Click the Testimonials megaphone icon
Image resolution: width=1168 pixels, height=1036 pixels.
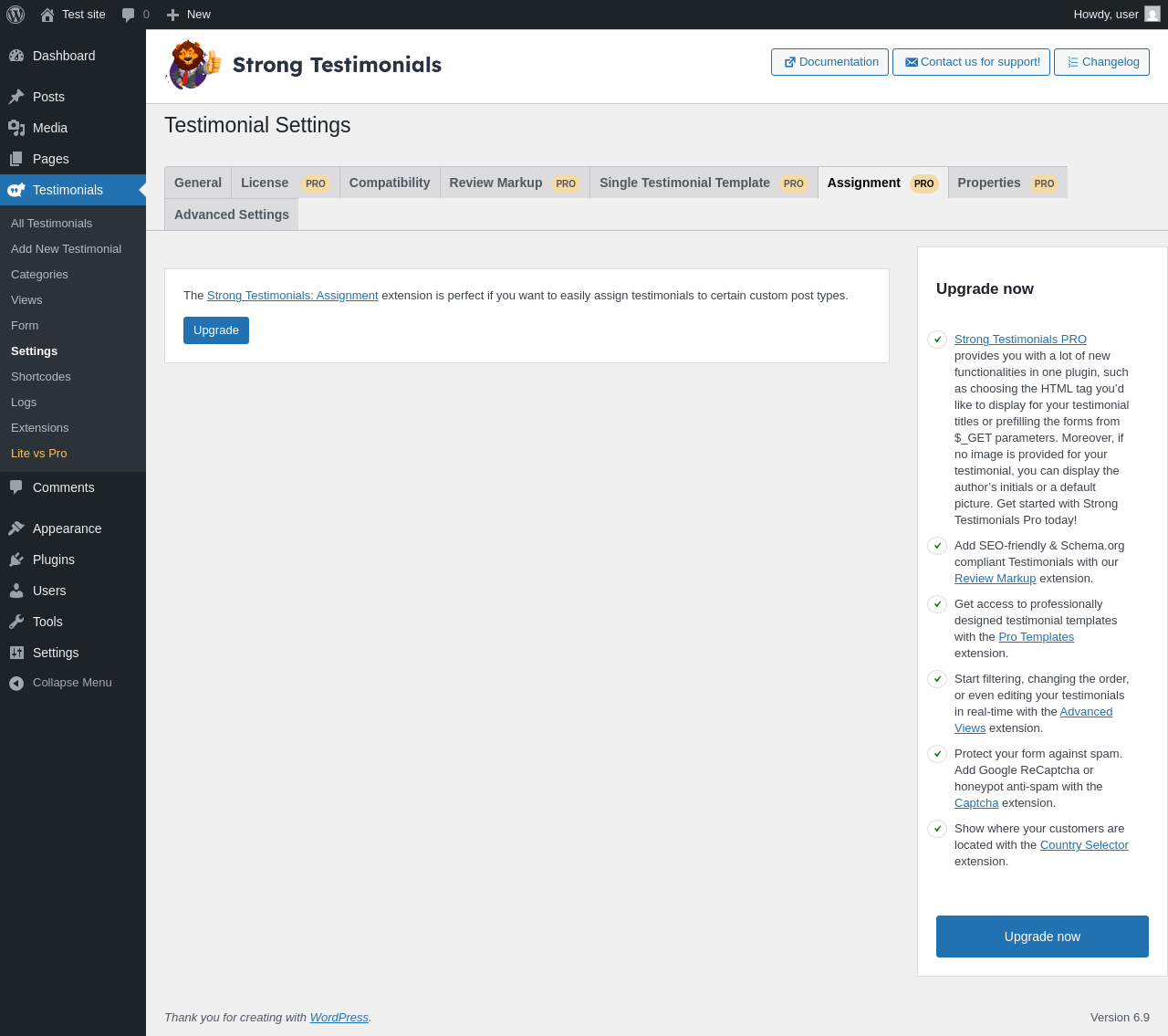[16, 190]
